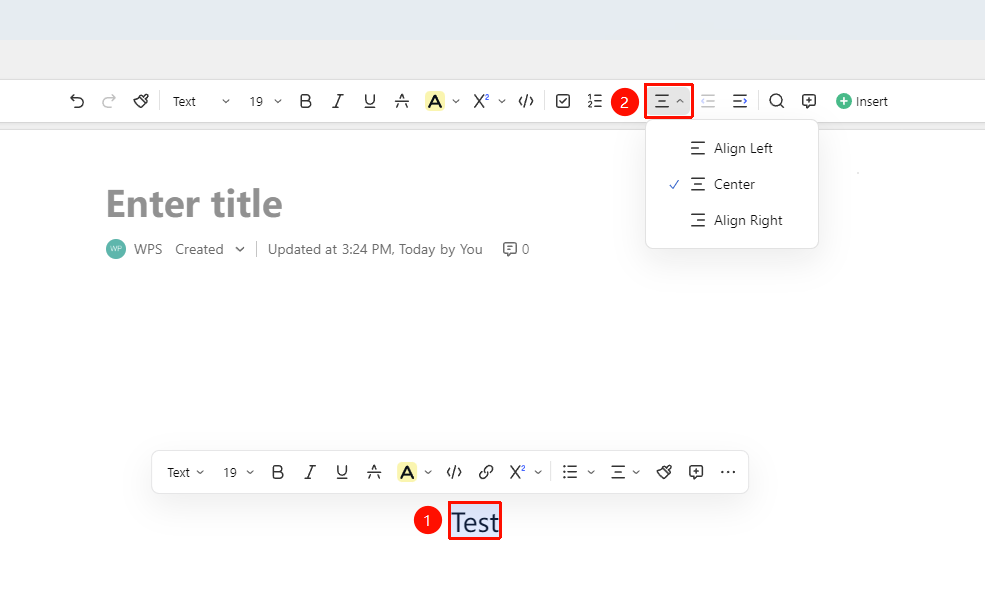The width and height of the screenshot is (985, 597).
Task: Insert inline code from top toolbar
Action: tap(526, 101)
